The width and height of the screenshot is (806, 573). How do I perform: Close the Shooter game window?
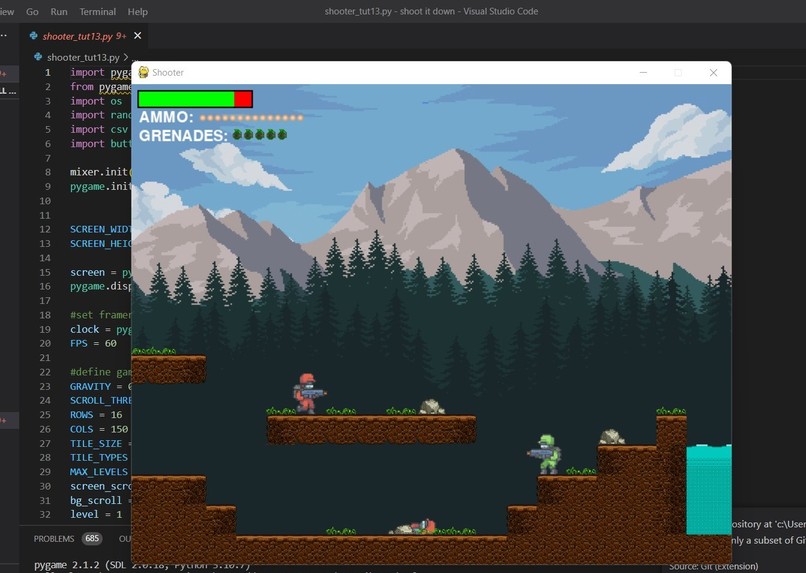[x=713, y=72]
